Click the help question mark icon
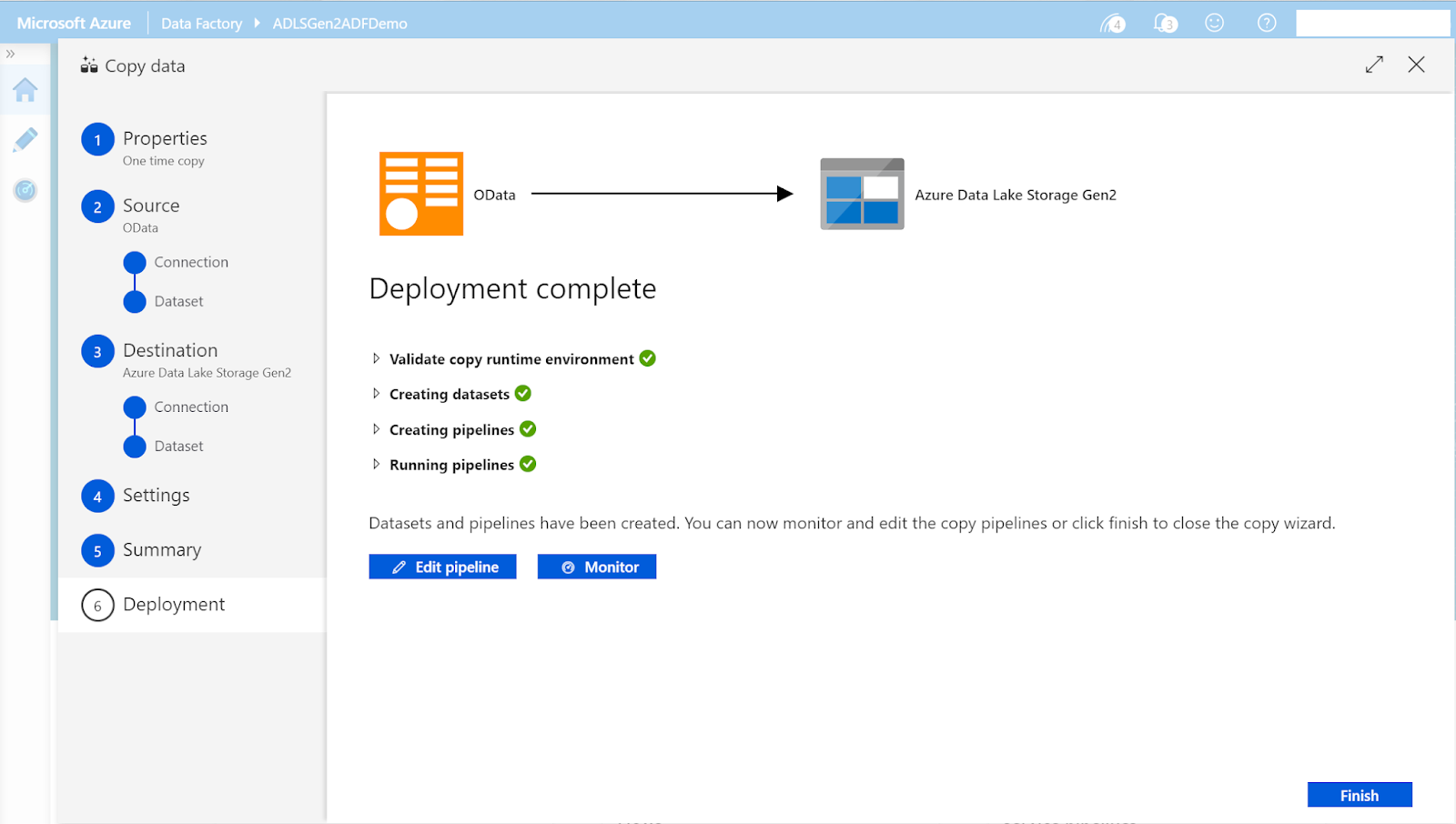This screenshot has height=824, width=1456. click(x=1266, y=23)
